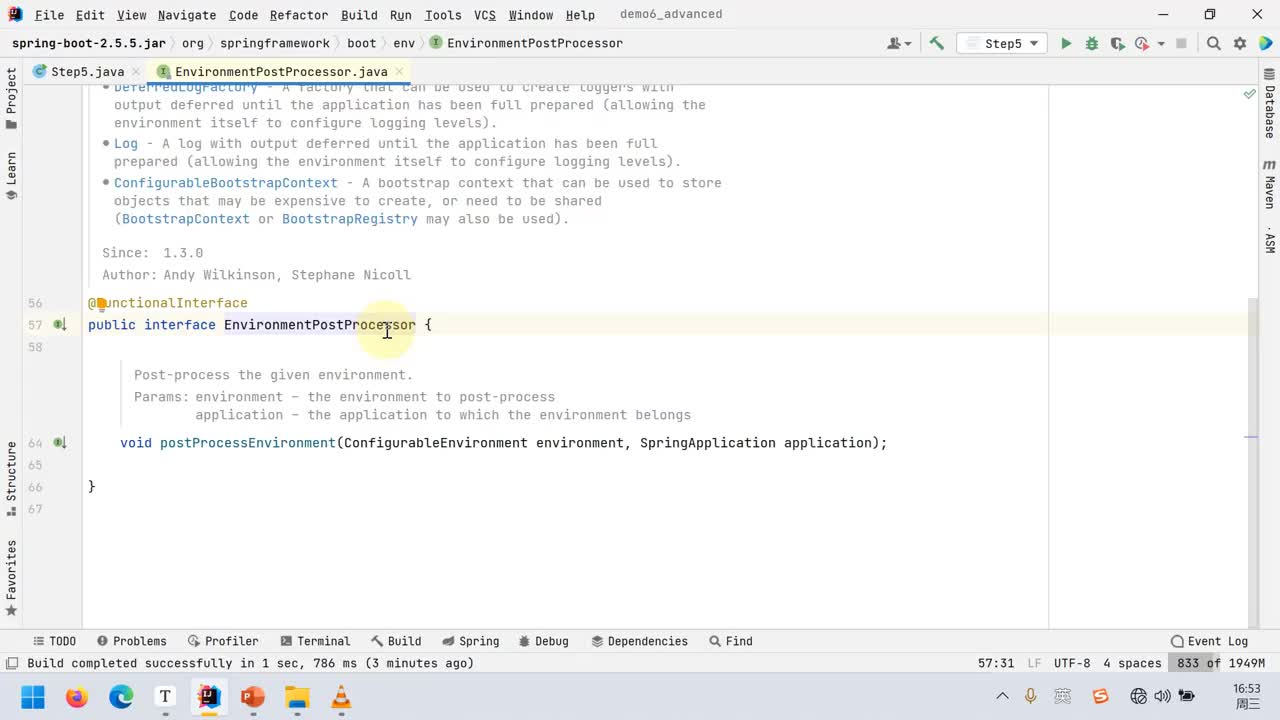
Task: Open the Maven side panel
Action: (1269, 184)
